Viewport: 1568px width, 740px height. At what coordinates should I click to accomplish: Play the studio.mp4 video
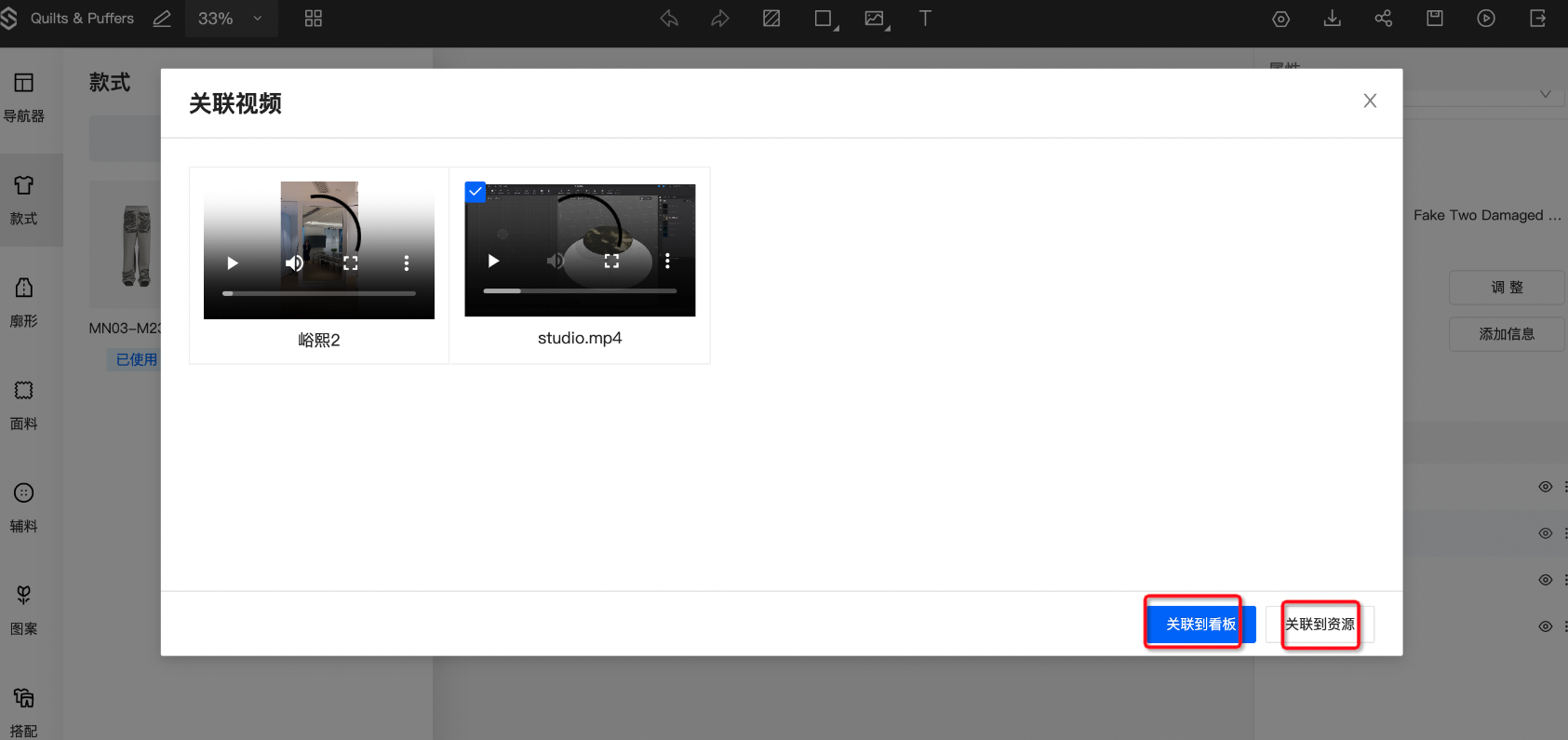click(x=493, y=262)
